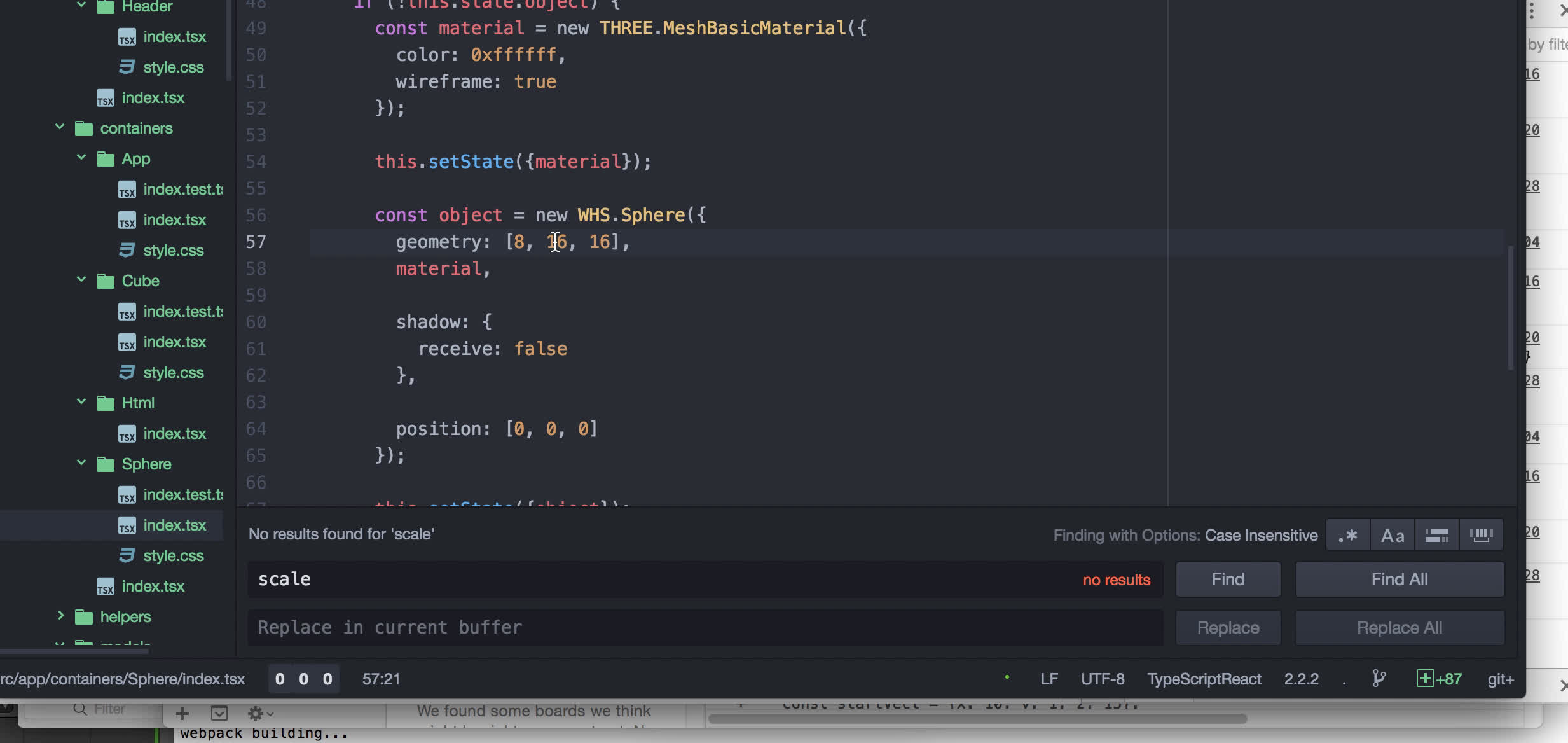Viewport: 1568px width, 743px height.
Task: Toggle the 'only in selection' search option
Action: (x=1436, y=535)
